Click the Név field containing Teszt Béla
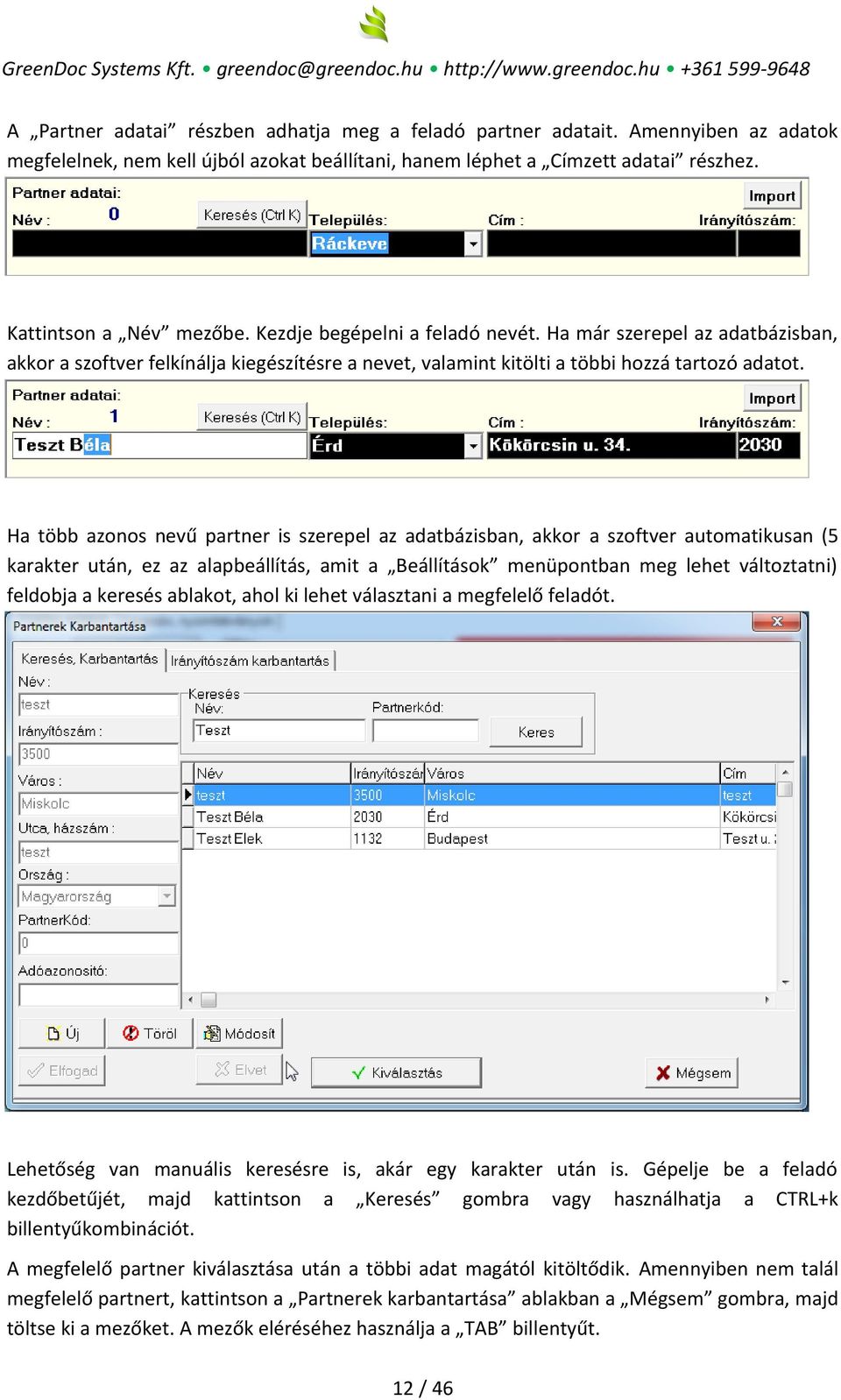Image resolution: width=841 pixels, height=1400 pixels. click(x=159, y=445)
